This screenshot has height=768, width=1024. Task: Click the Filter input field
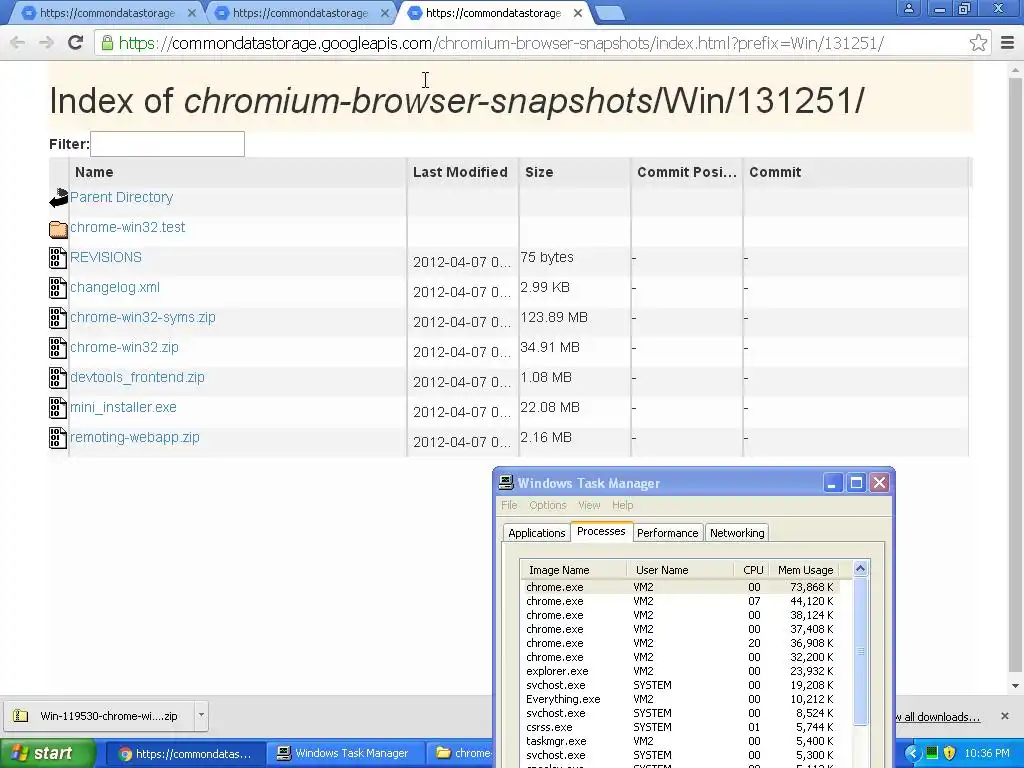tap(167, 144)
